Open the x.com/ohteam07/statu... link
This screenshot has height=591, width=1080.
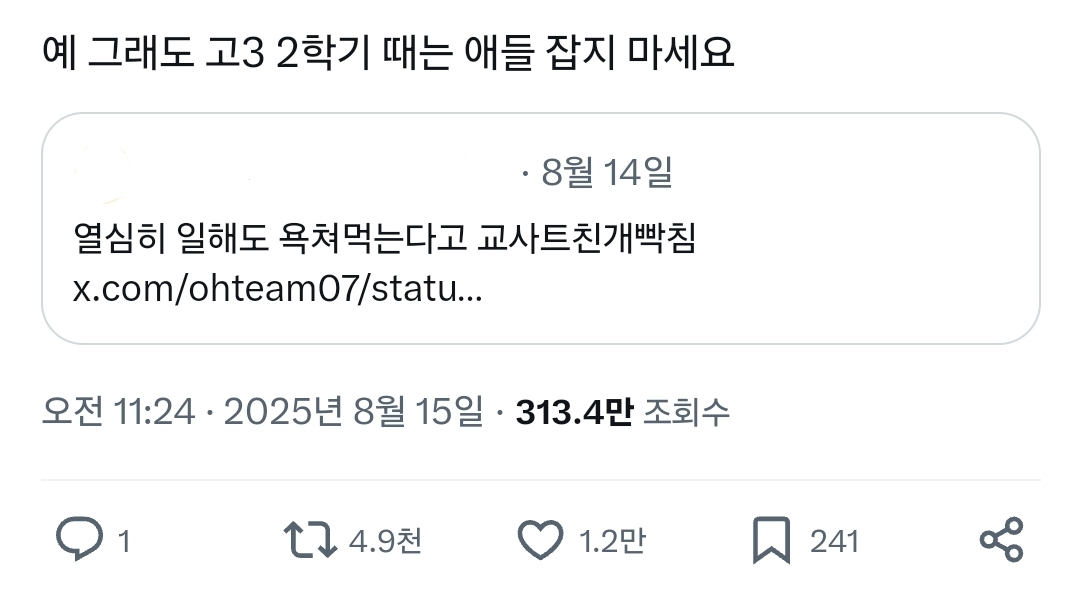(x=278, y=288)
